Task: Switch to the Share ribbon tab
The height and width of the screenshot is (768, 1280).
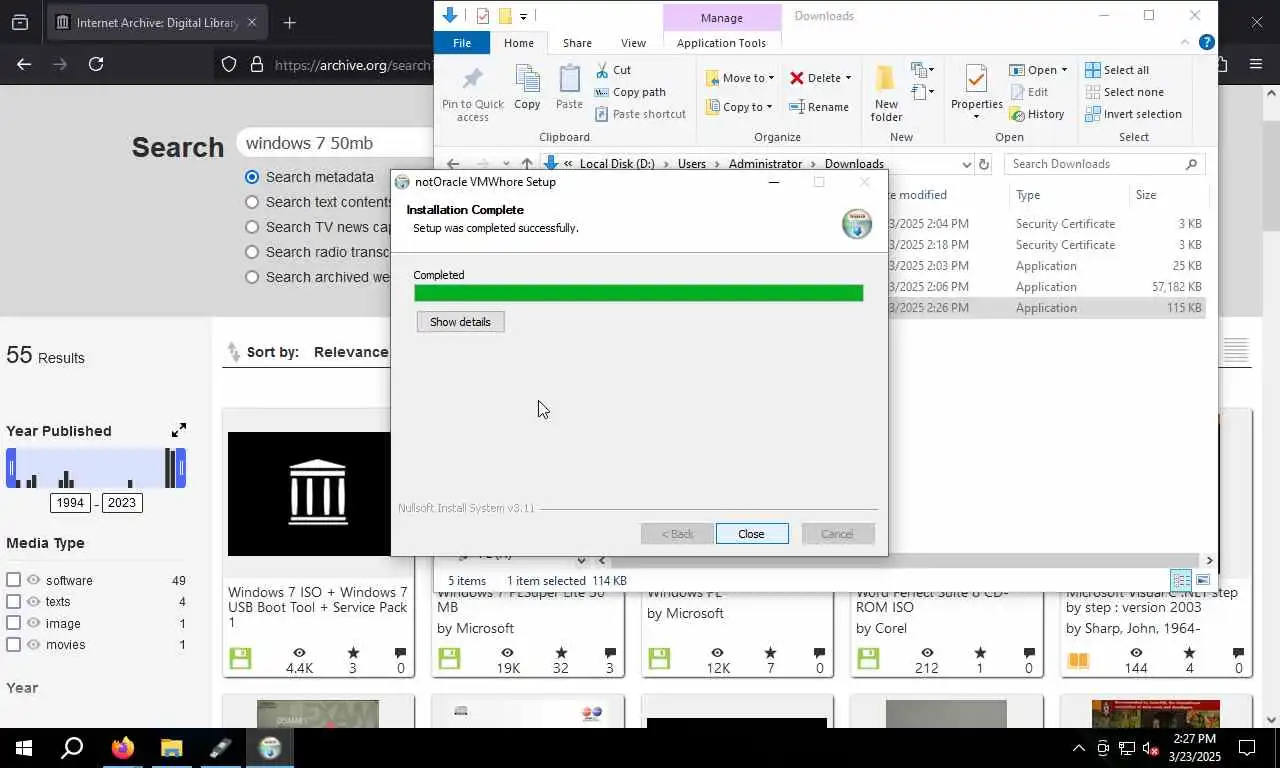Action: point(577,43)
